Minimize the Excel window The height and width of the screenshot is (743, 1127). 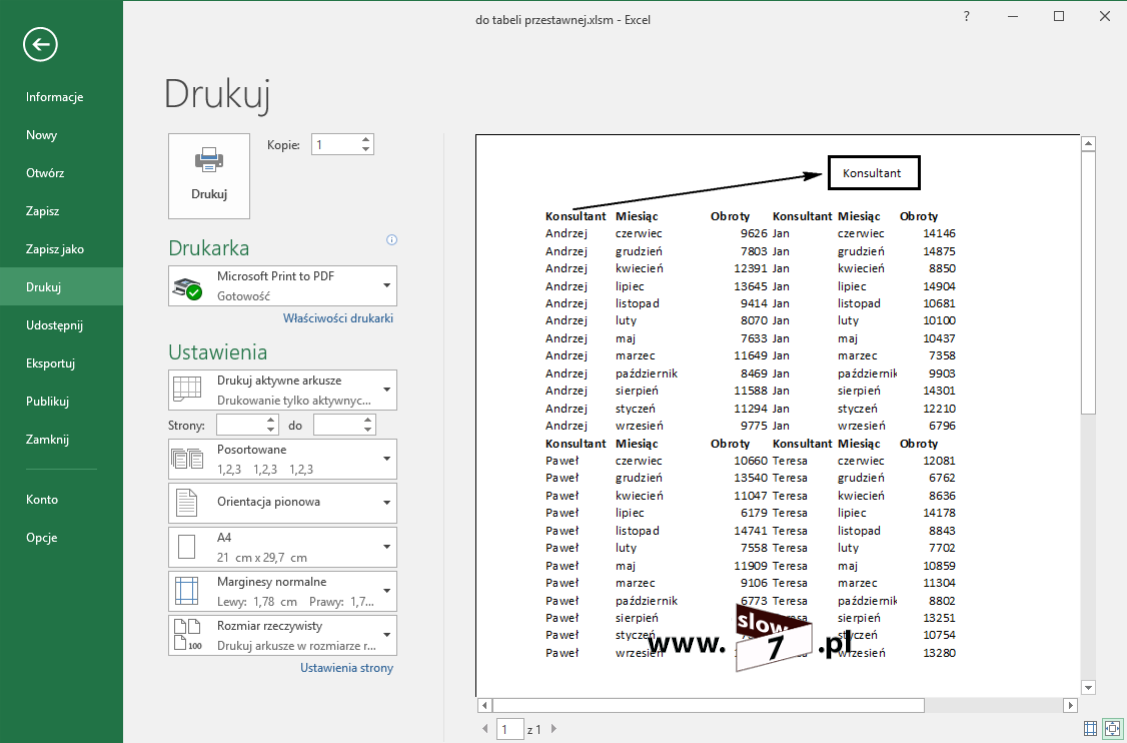(1013, 17)
